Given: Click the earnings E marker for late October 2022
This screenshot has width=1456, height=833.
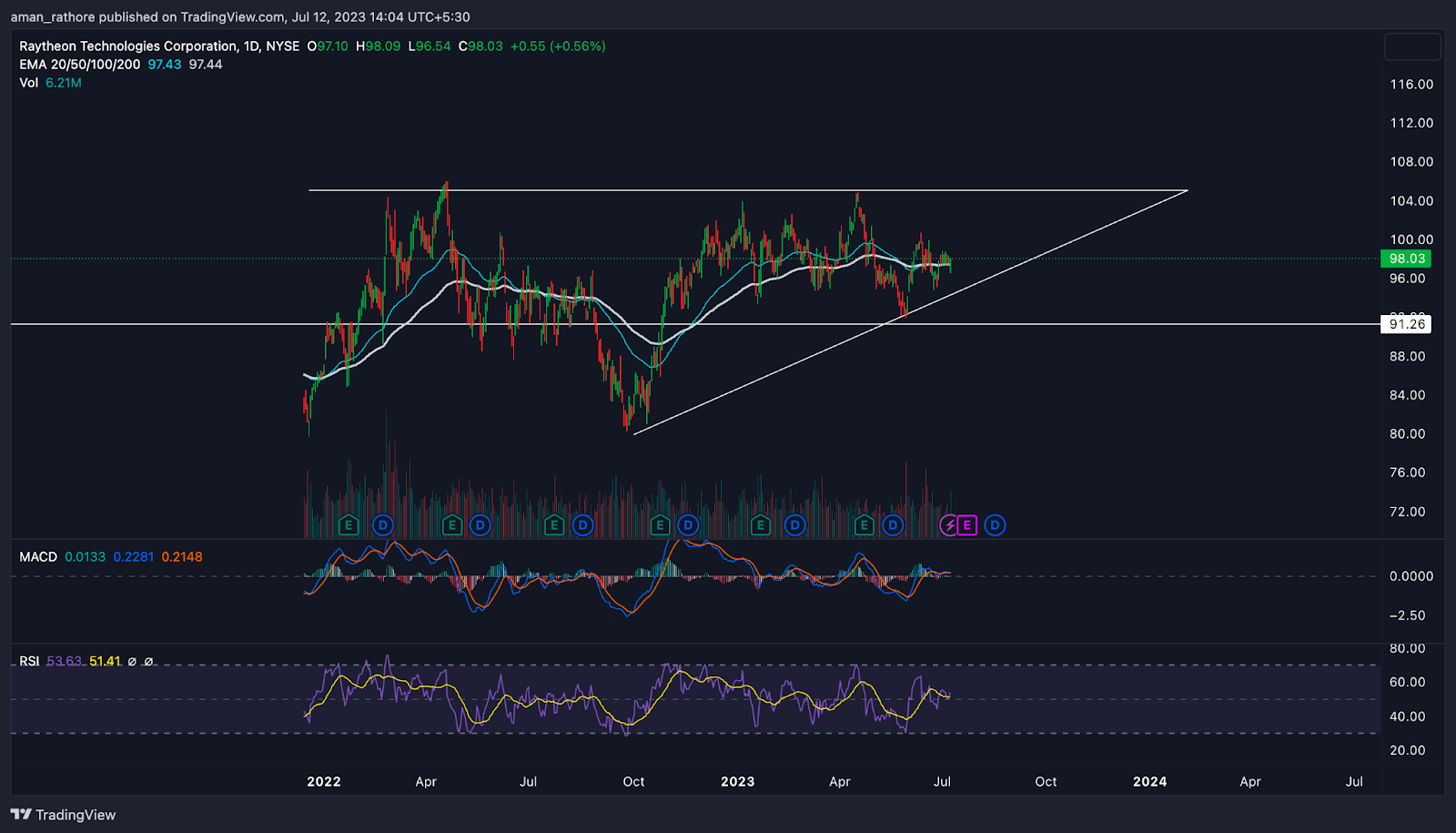Looking at the screenshot, I should (x=660, y=525).
